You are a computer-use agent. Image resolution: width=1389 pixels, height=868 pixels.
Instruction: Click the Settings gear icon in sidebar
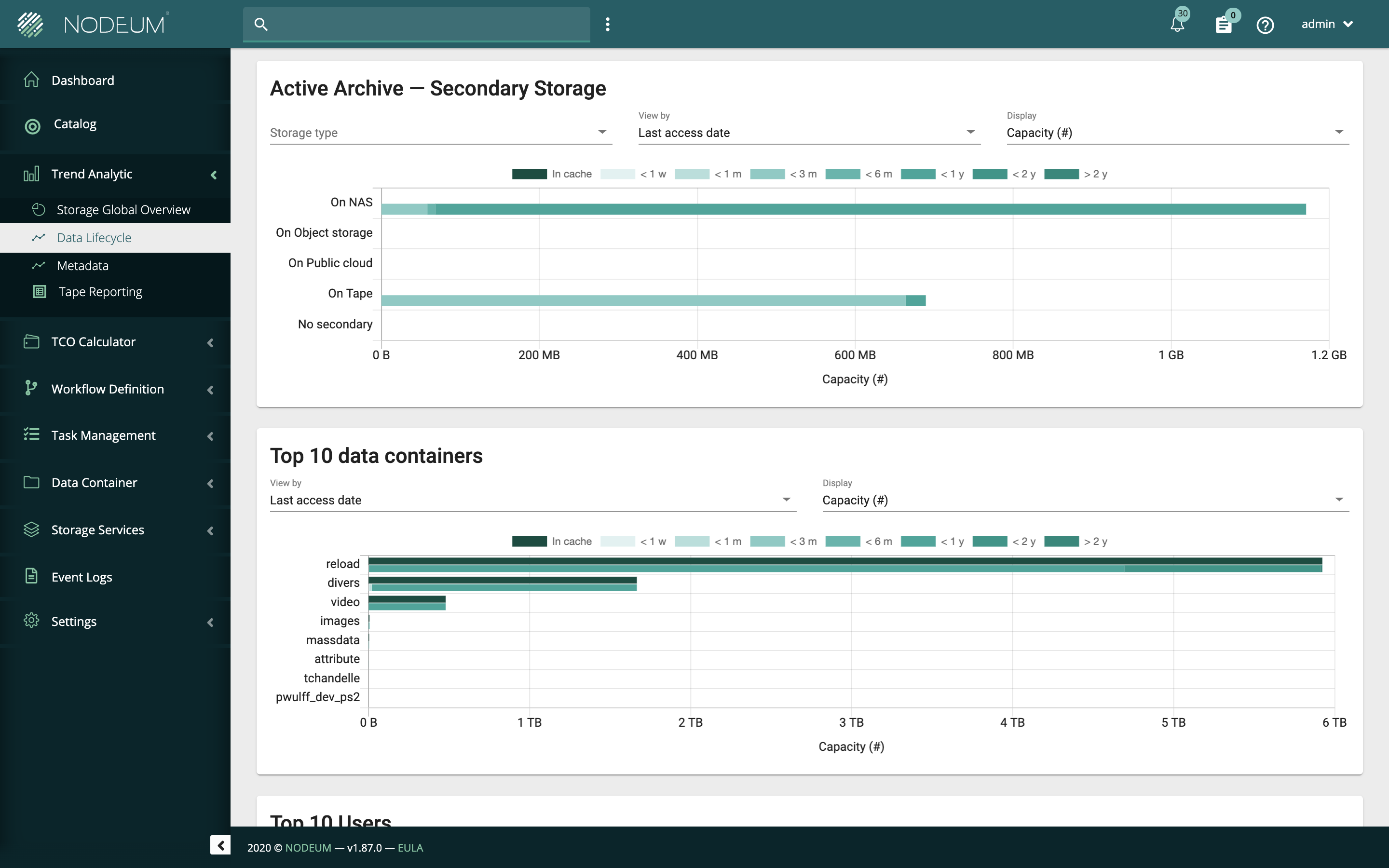(x=31, y=621)
